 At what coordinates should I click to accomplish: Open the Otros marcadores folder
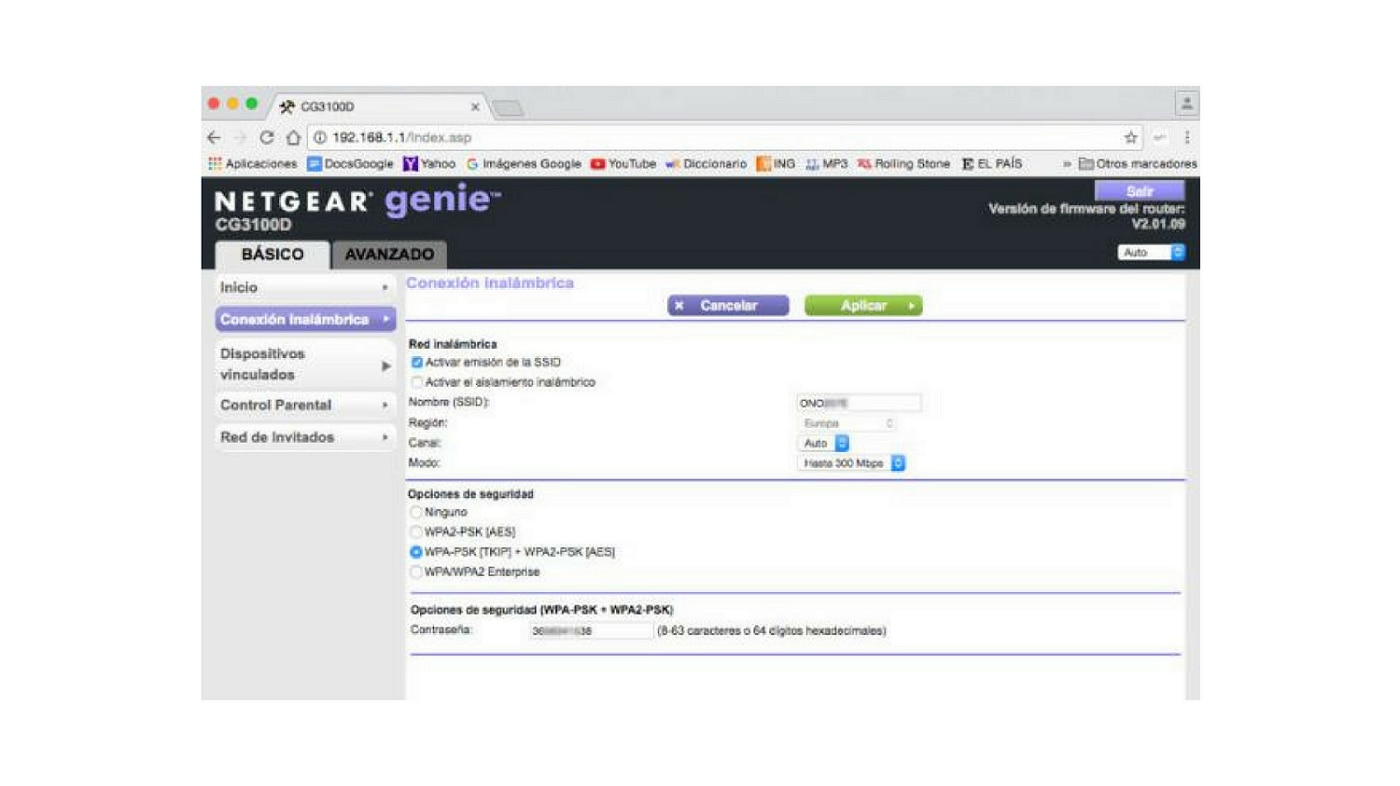pos(1137,164)
